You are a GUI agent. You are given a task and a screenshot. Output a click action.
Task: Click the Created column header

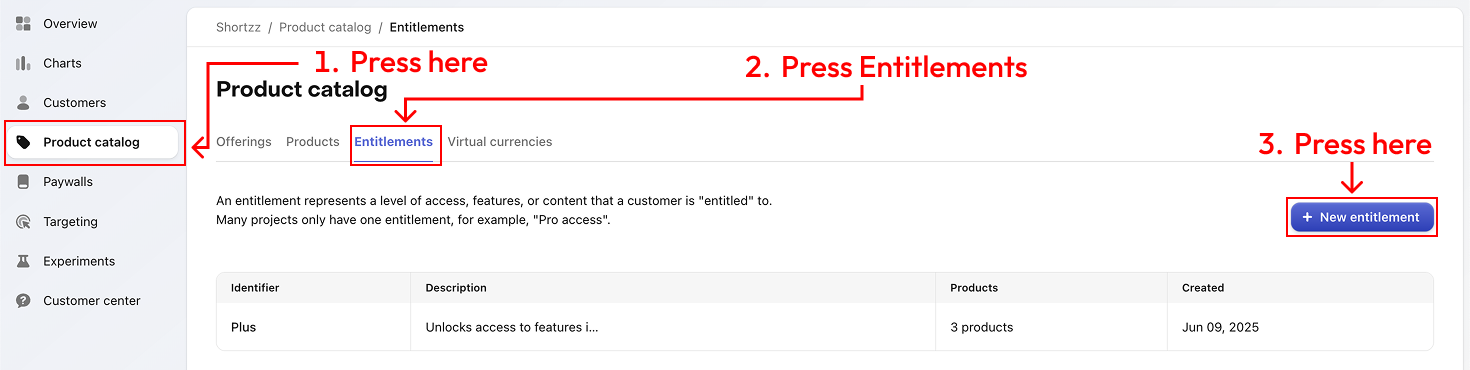click(1203, 288)
